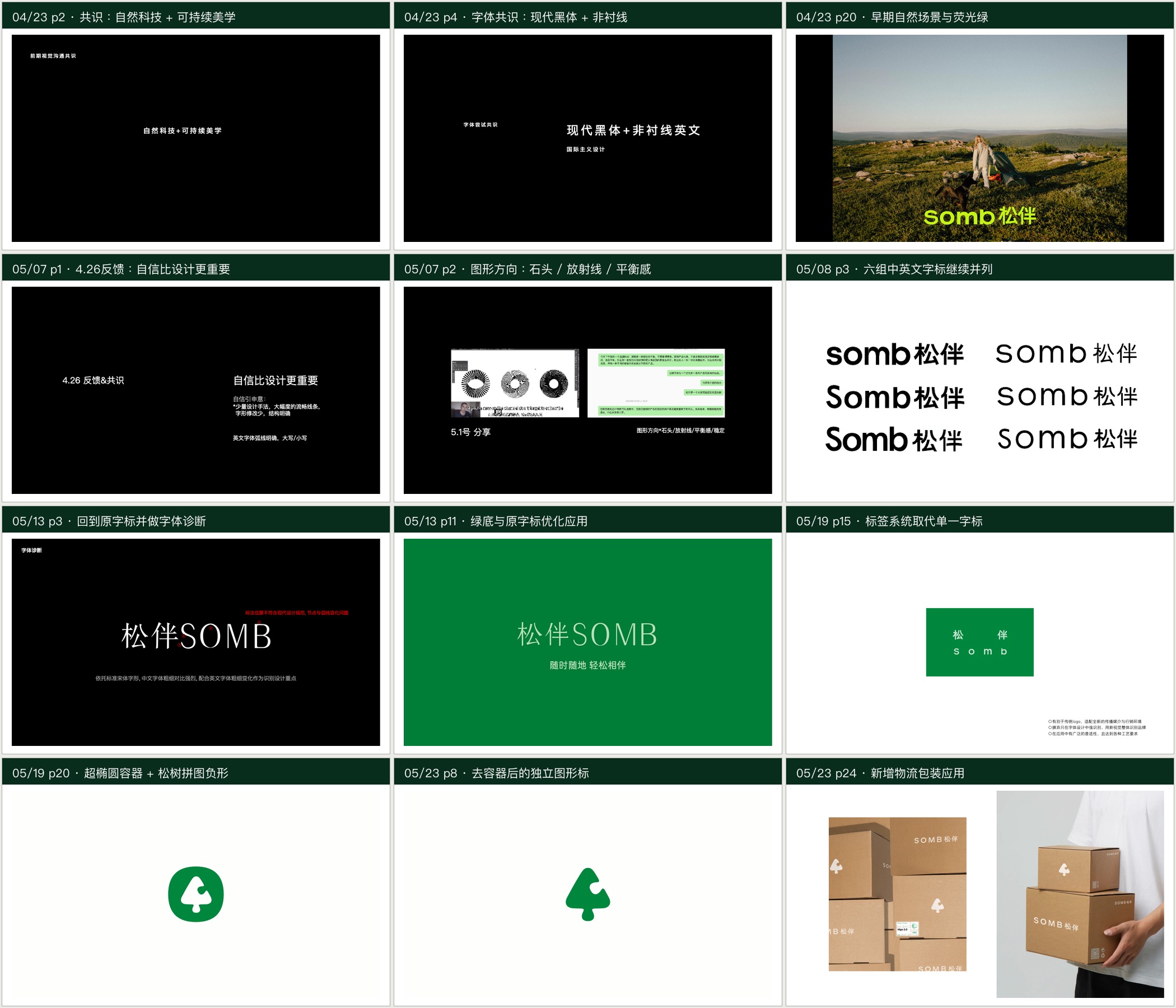Image resolution: width=1176 pixels, height=1008 pixels.
Task: Click the fluorescent green somb松伴 logo on photo
Action: [x=979, y=216]
